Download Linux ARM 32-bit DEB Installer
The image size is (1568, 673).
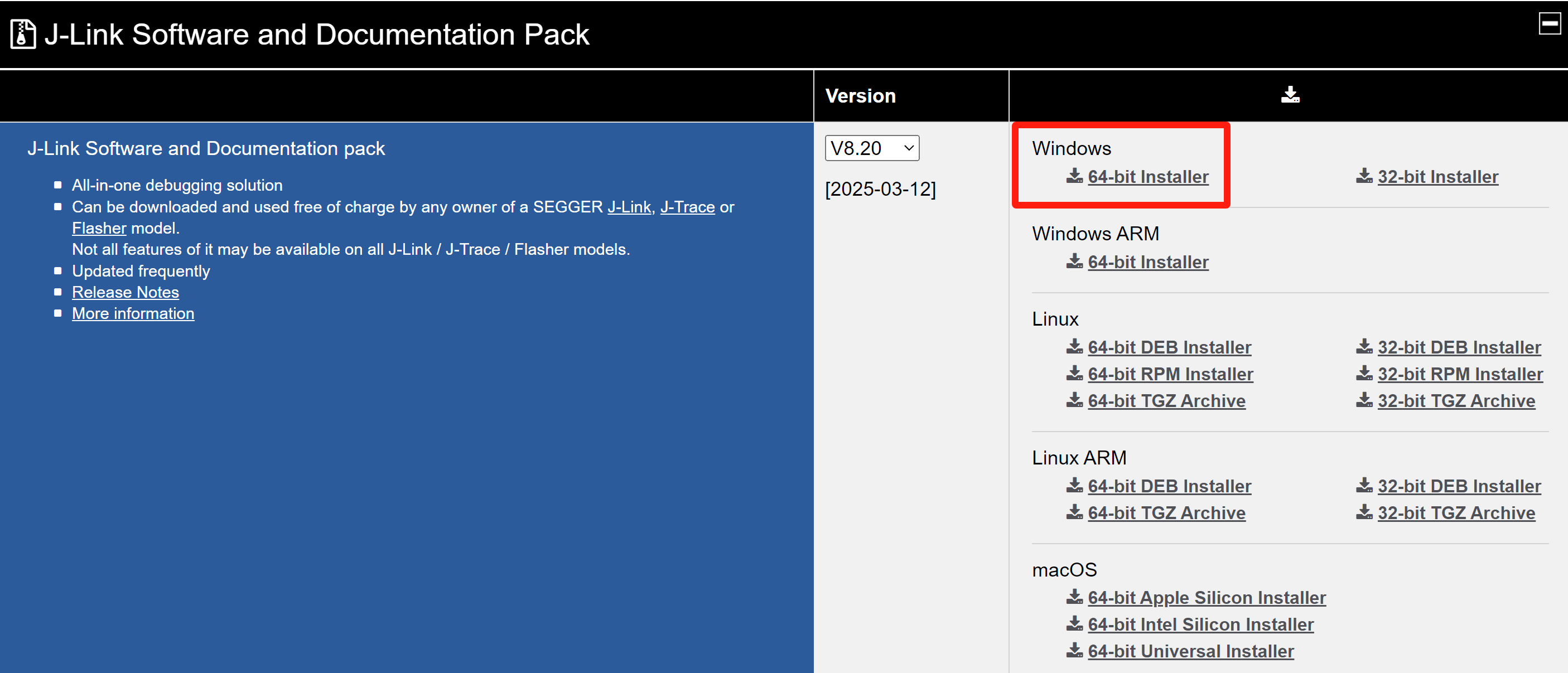[x=1459, y=486]
